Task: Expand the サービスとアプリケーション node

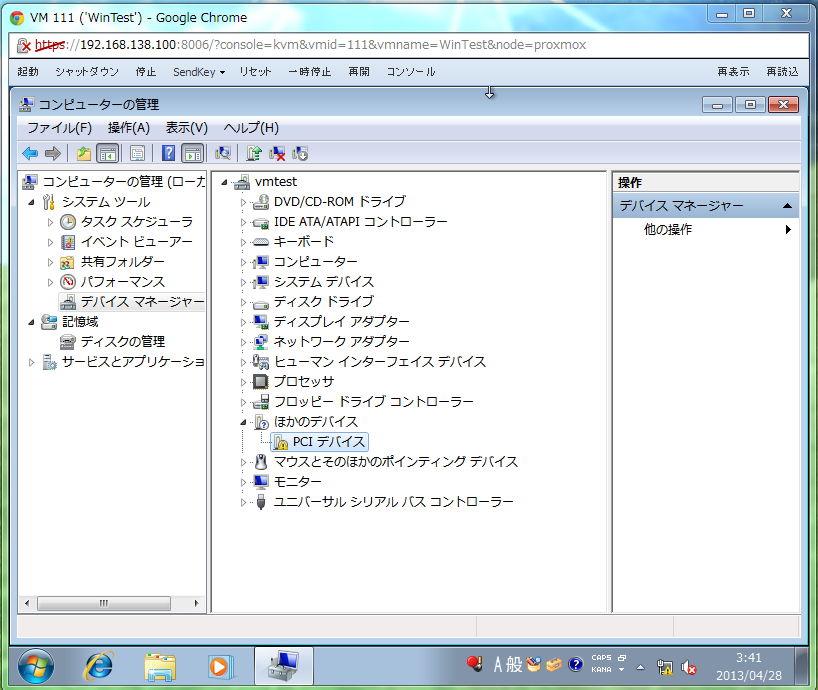Action: [x=31, y=362]
